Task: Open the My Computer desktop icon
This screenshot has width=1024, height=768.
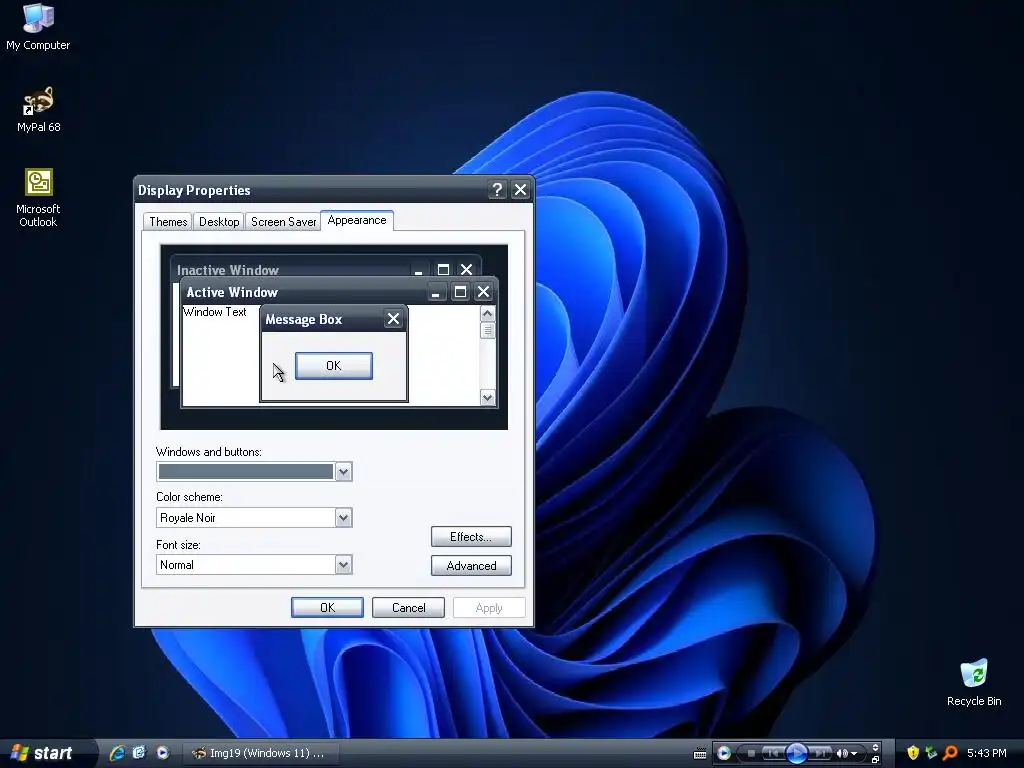Action: 38,27
